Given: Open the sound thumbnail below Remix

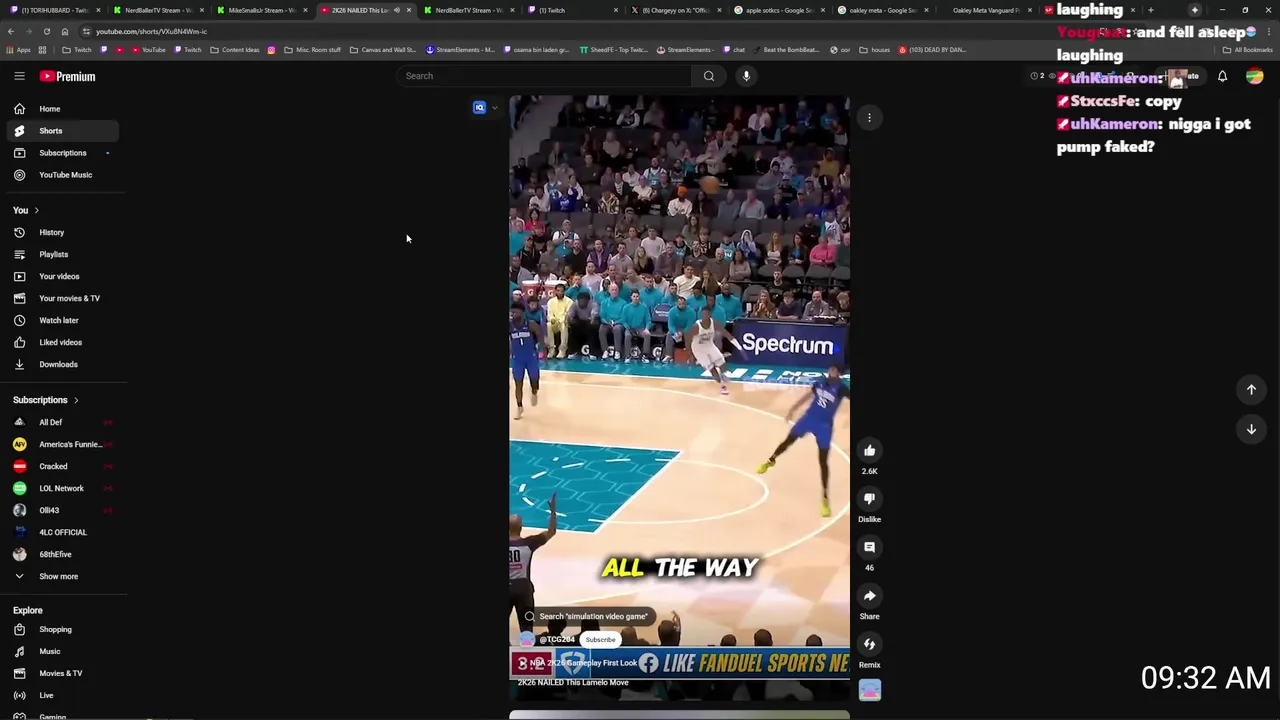Looking at the screenshot, I should point(869,690).
